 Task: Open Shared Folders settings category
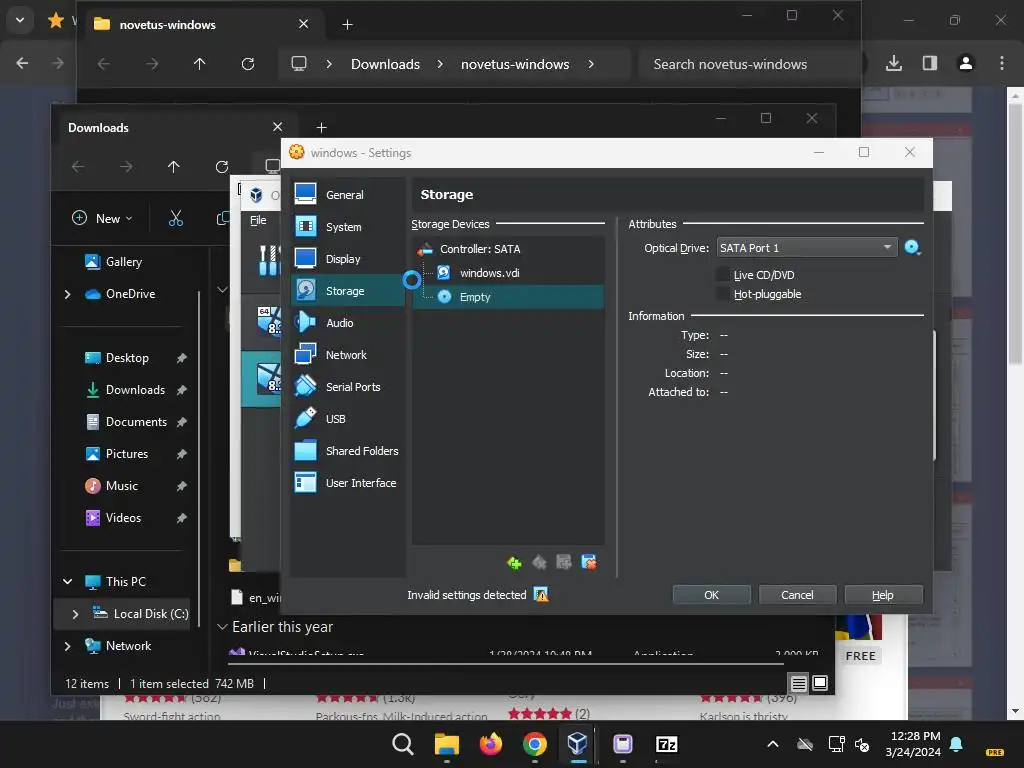click(x=347, y=451)
